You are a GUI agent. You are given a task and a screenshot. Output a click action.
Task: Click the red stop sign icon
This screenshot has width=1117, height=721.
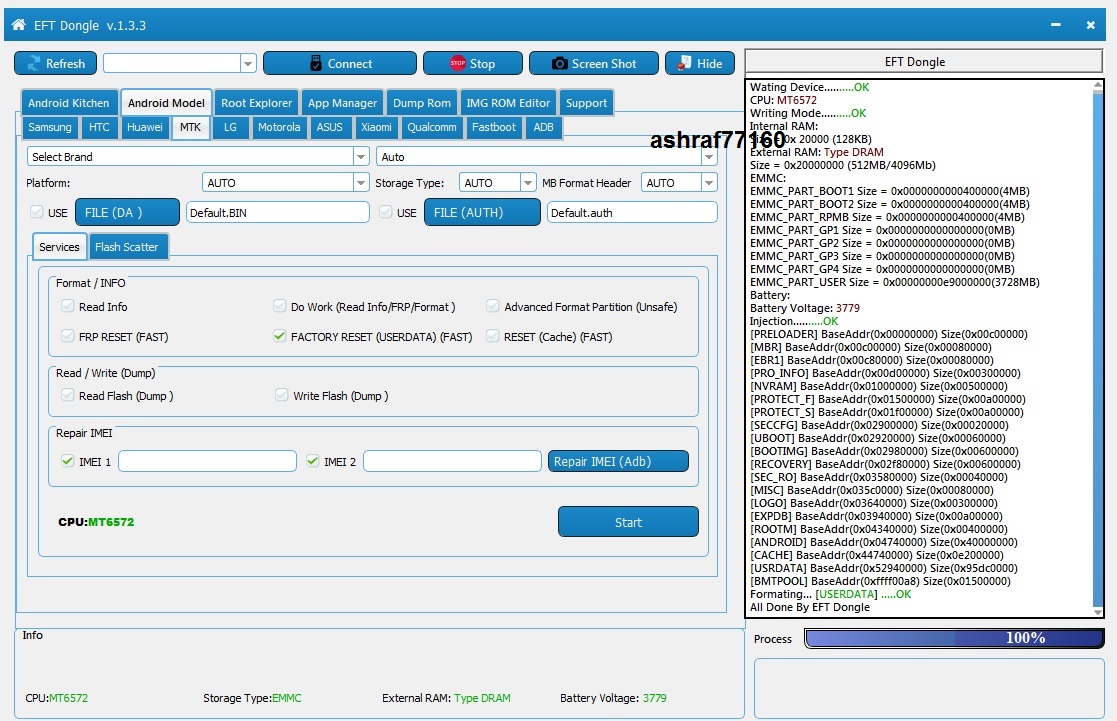pyautogui.click(x=457, y=63)
